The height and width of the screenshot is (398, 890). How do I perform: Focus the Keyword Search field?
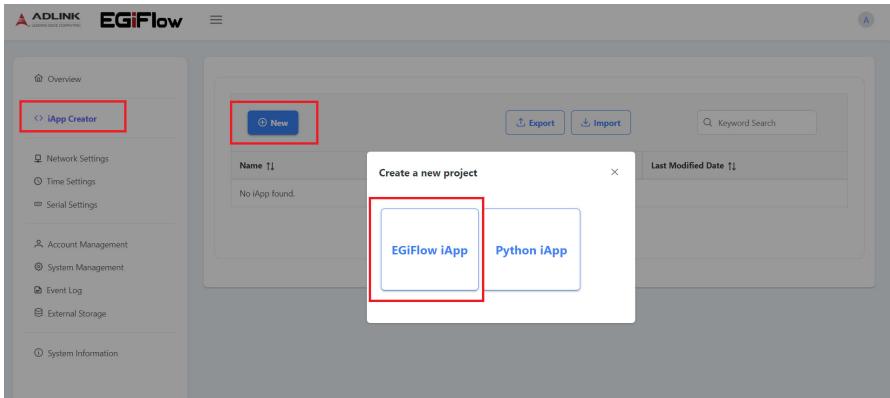(757, 123)
